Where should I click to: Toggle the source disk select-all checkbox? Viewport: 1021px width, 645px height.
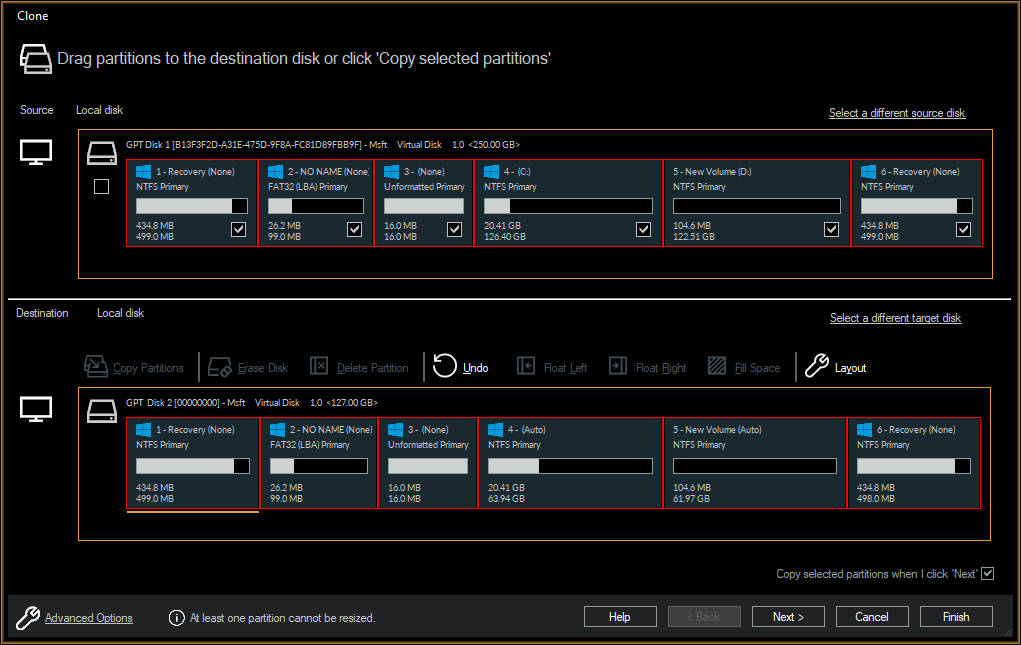click(x=101, y=186)
